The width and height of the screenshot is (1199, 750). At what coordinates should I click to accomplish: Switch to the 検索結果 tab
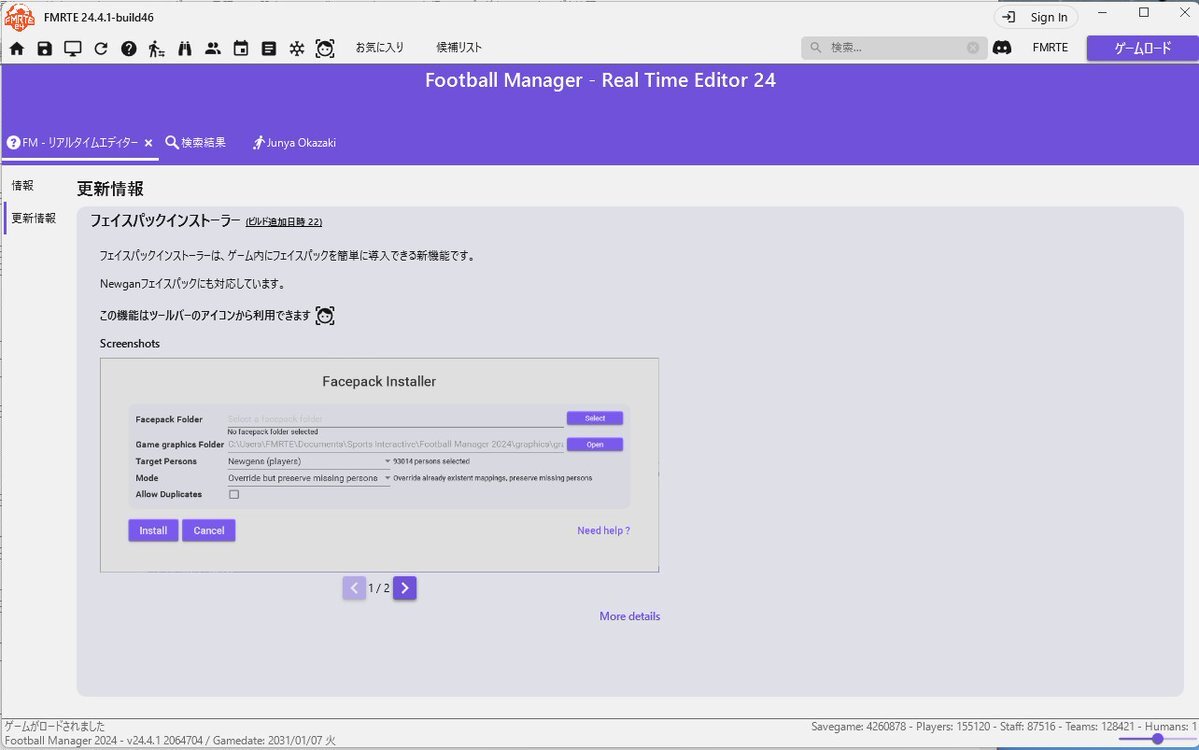pos(196,142)
